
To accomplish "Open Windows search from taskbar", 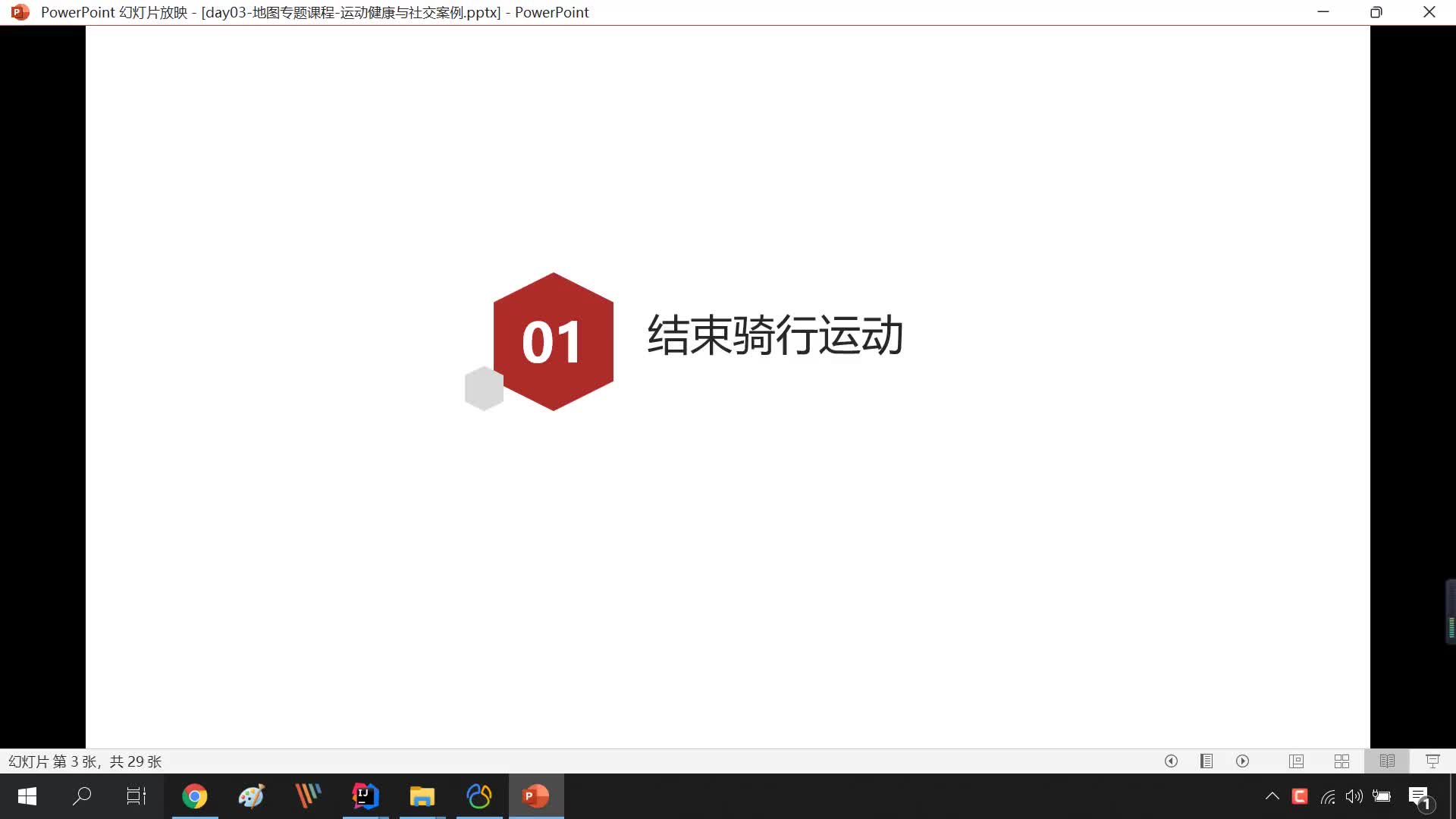I will (x=81, y=796).
